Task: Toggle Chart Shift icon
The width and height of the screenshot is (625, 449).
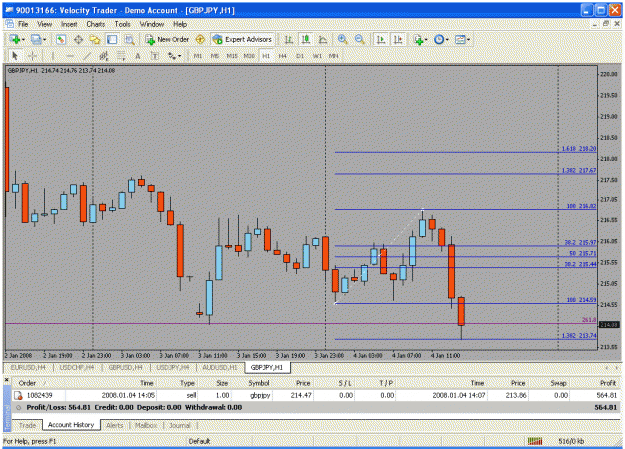Action: click(x=398, y=39)
